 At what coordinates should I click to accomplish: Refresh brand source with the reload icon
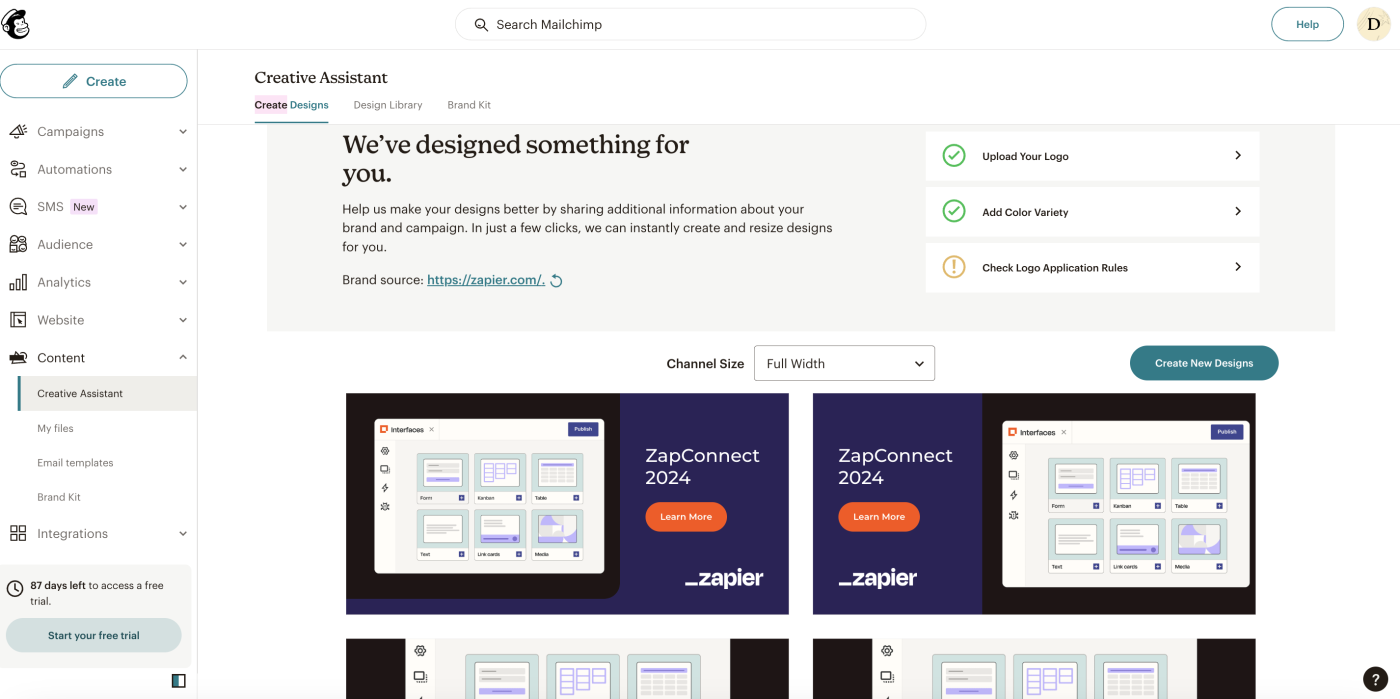pyautogui.click(x=557, y=281)
